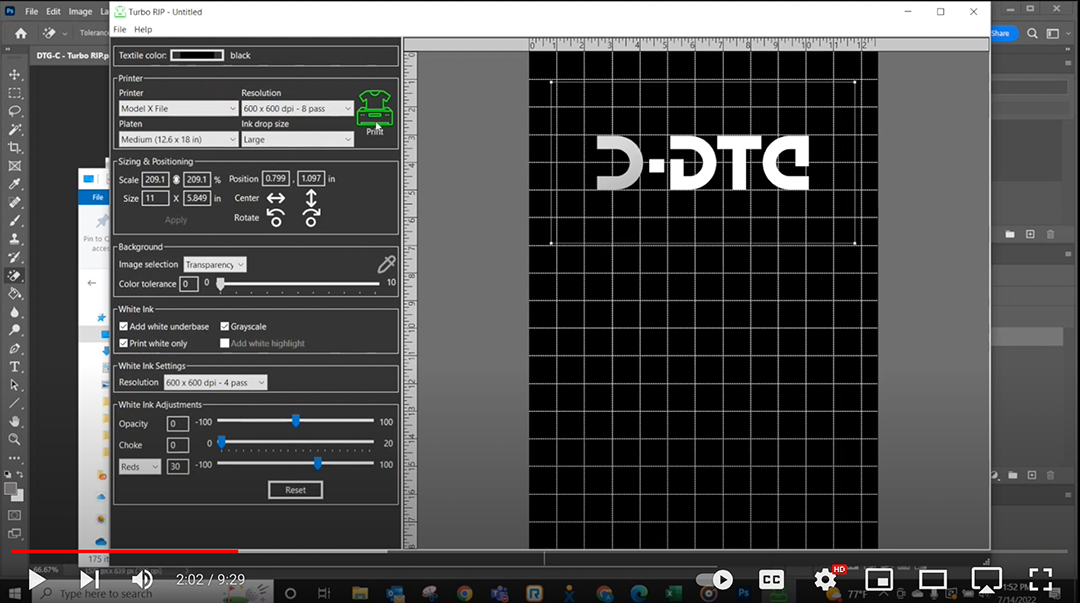
Task: Center the image vertically with arrow icon
Action: (311, 198)
